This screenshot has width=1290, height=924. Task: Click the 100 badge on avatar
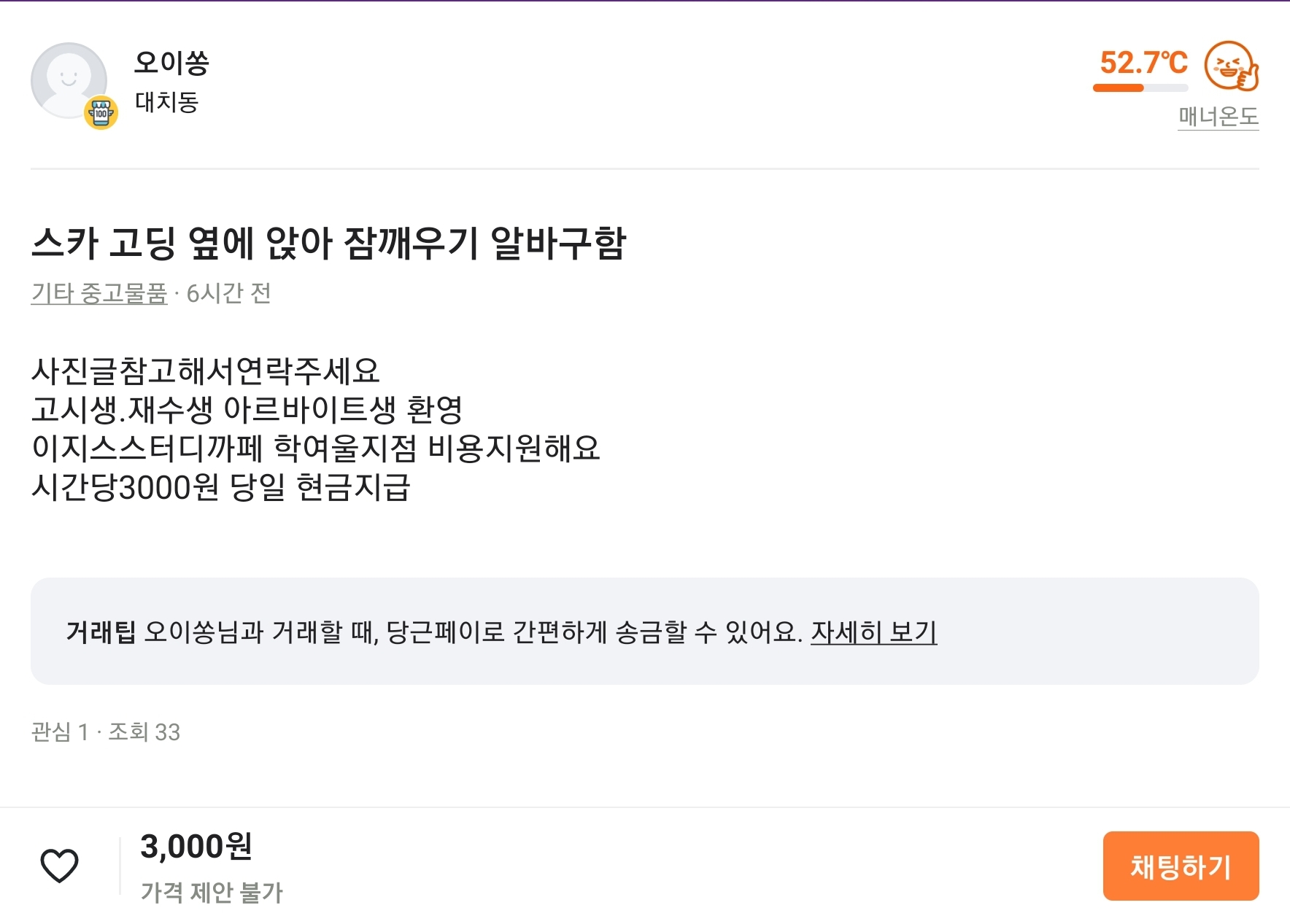click(101, 113)
